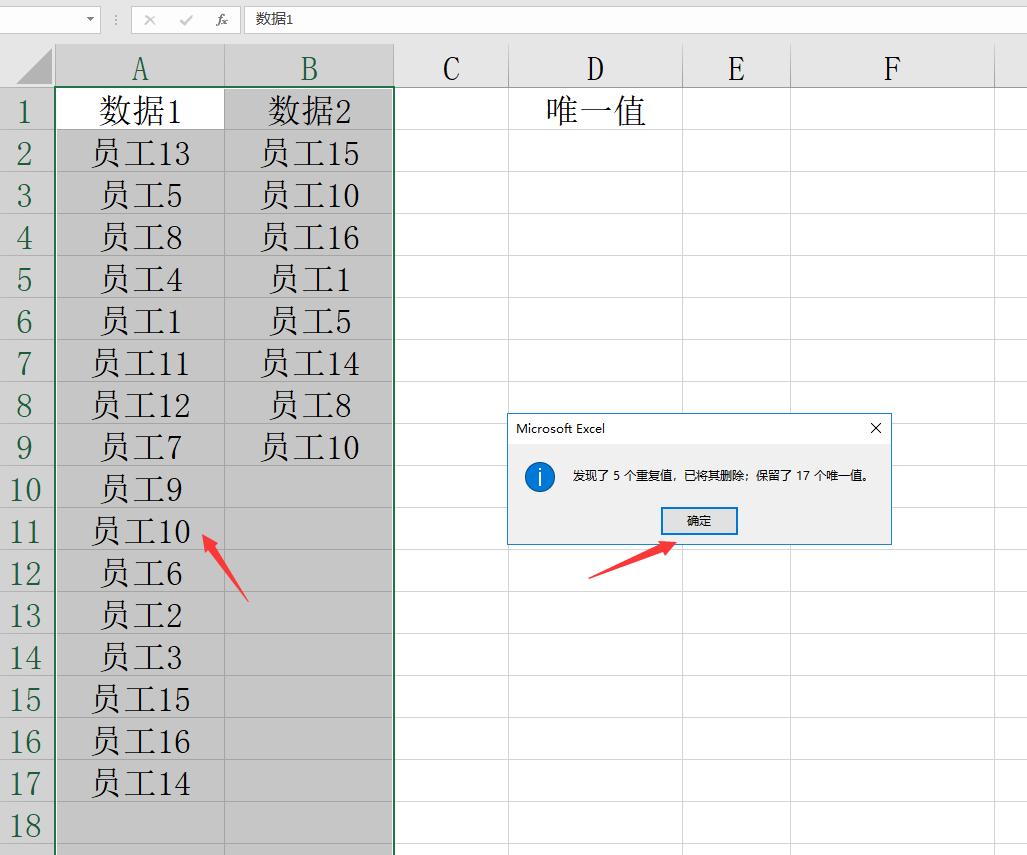Click the insert function fx icon
The image size is (1027, 855).
pyautogui.click(x=222, y=19)
